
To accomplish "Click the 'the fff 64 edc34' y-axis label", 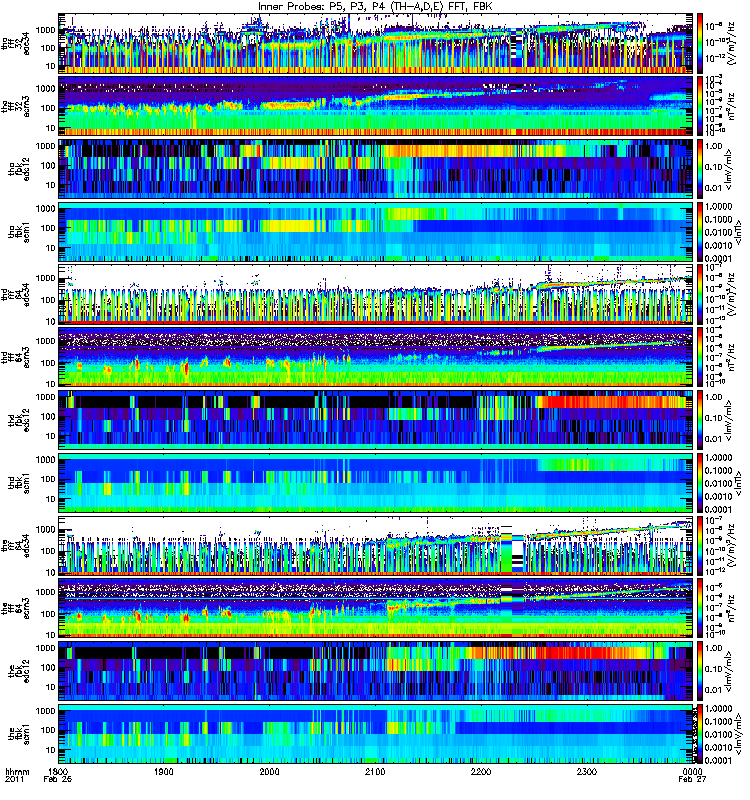I will (x=16, y=546).
